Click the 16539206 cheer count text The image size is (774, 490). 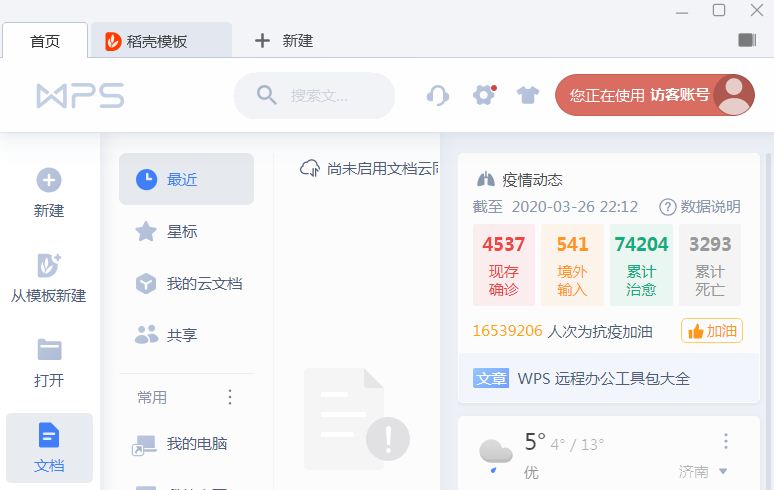click(x=507, y=331)
